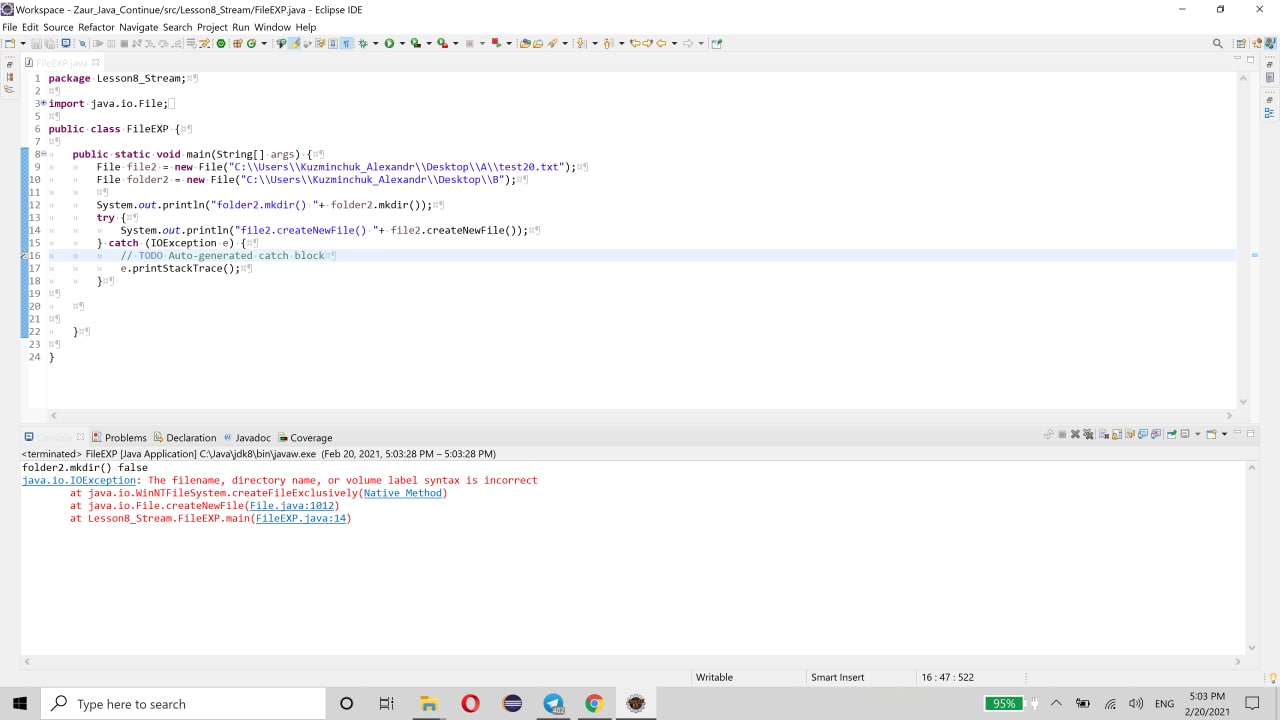
Task: Toggle Show Whitespace Characters pilcrow icon
Action: 346,43
